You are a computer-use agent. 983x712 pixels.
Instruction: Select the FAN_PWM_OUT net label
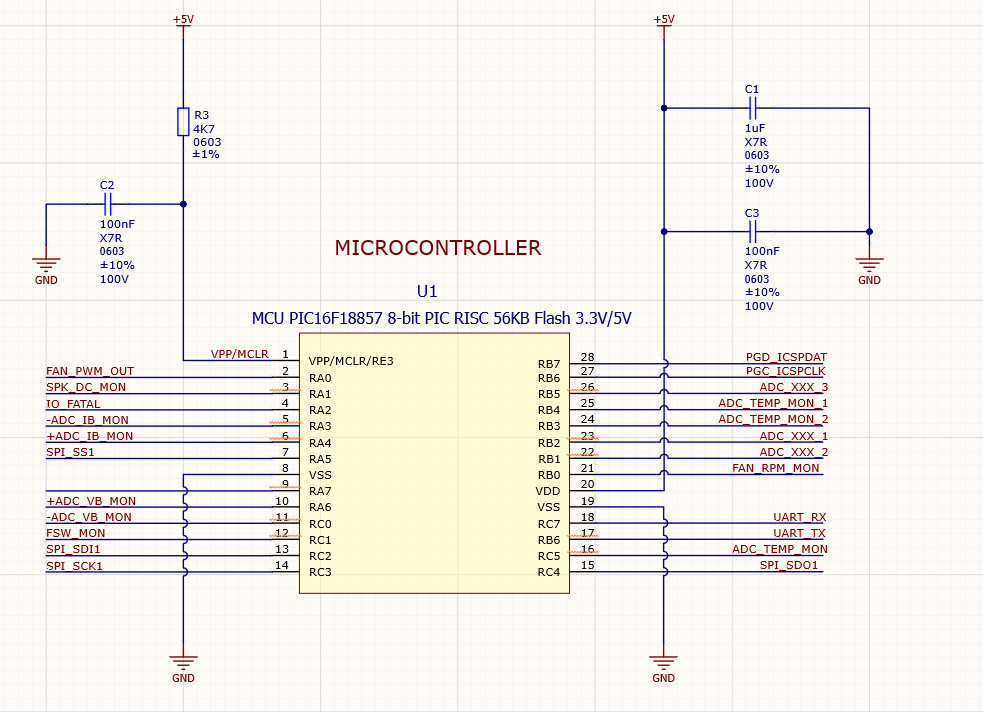90,371
